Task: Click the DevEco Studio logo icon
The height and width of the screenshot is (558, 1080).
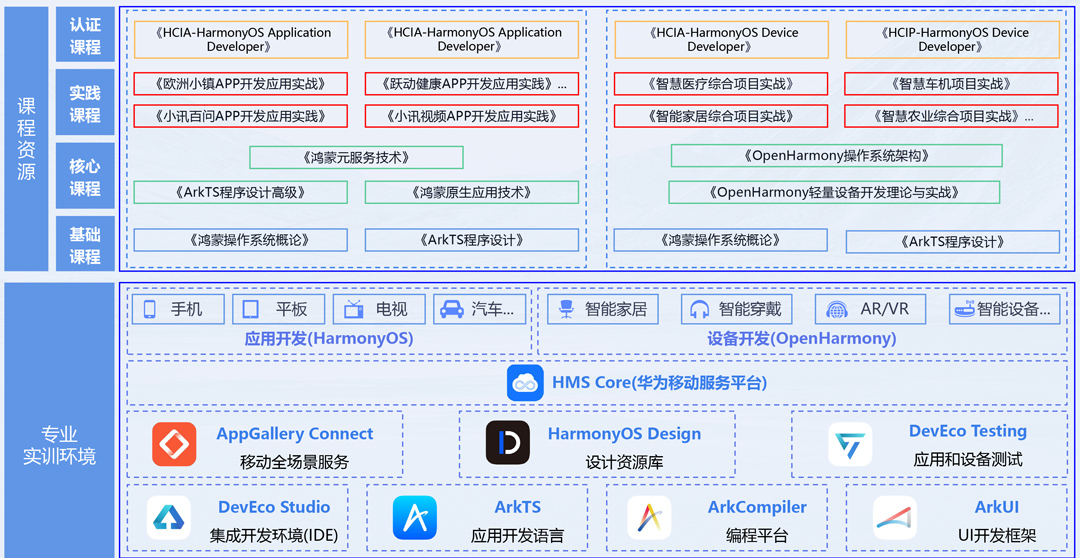Action: pyautogui.click(x=168, y=518)
